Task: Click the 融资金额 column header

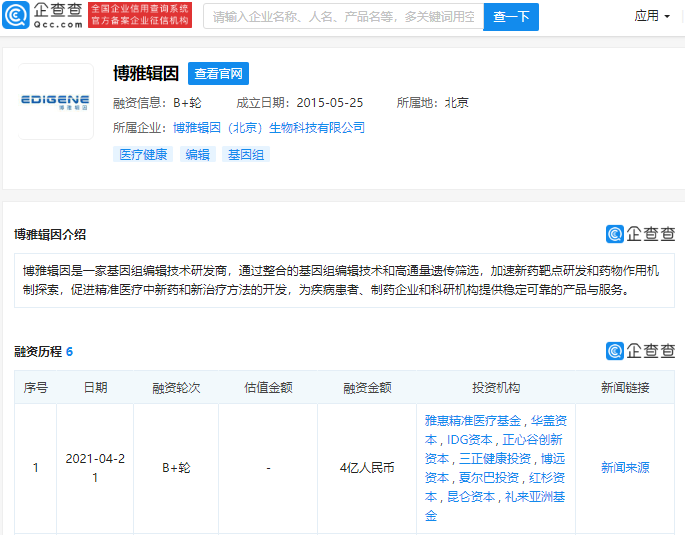Action: [x=367, y=387]
